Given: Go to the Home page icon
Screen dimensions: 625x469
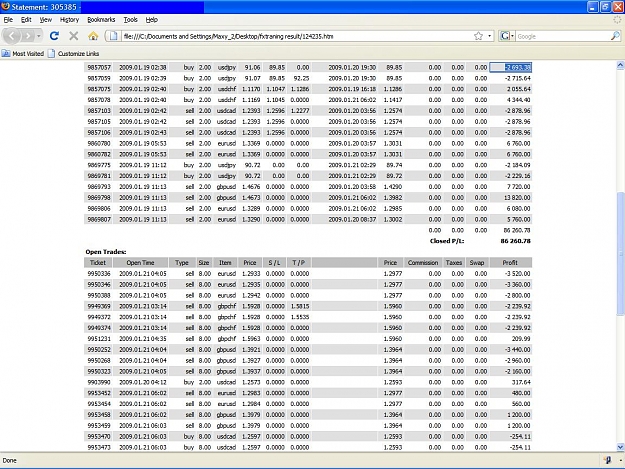Looking at the screenshot, I should 93,36.
